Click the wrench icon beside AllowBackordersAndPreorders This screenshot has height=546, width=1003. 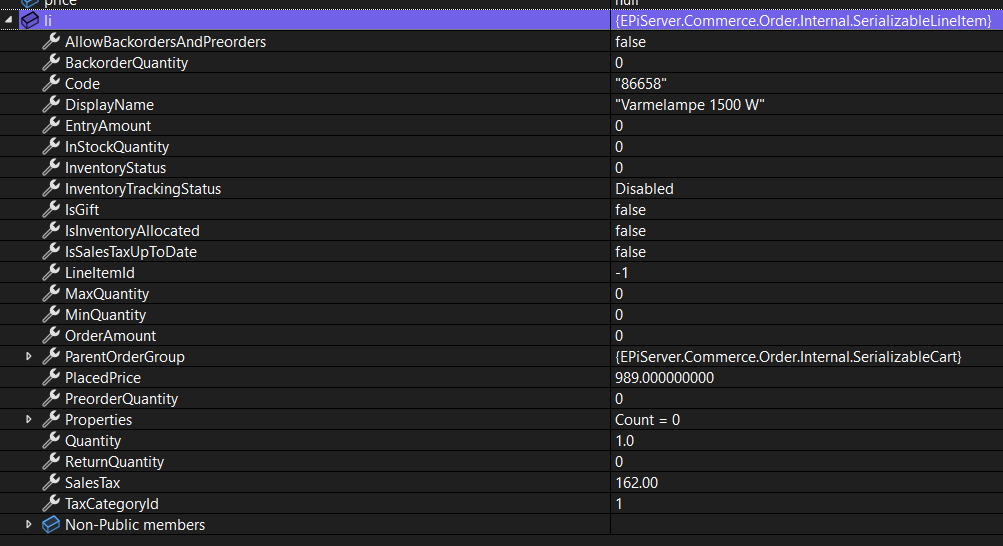[51, 42]
